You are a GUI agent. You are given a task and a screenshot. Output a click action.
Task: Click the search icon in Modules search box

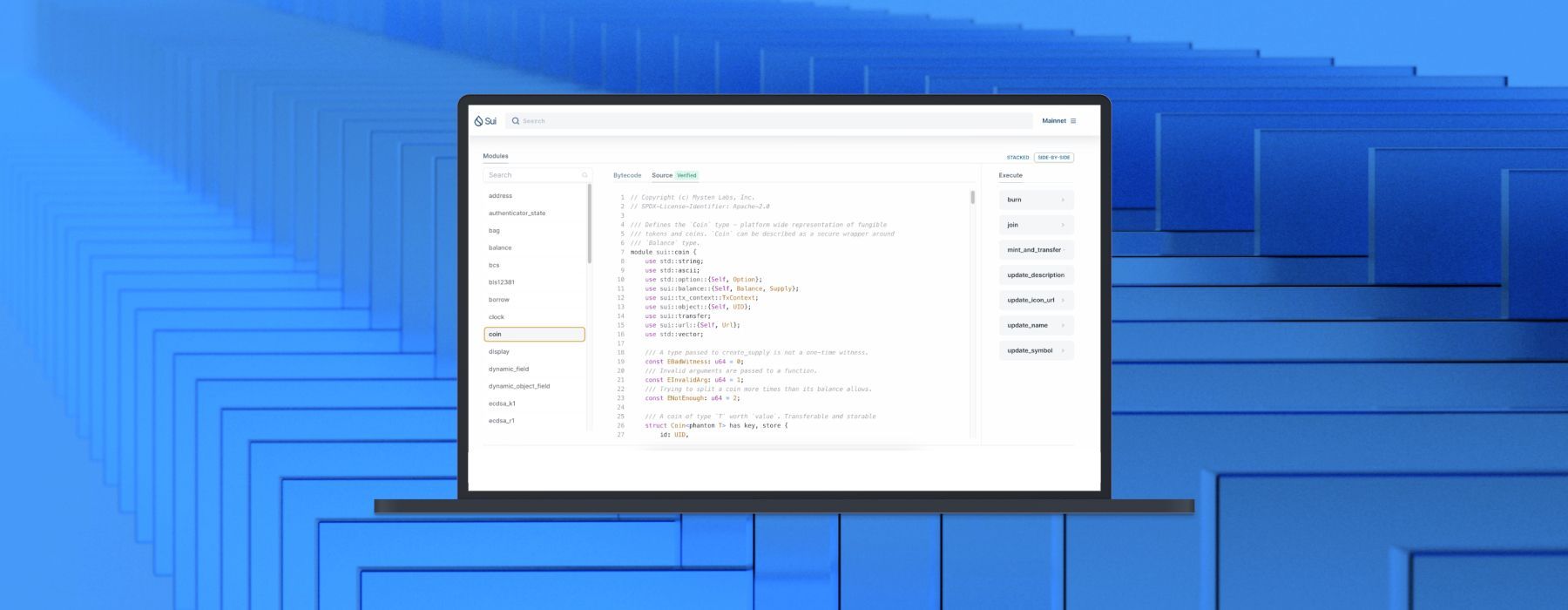pos(585,175)
